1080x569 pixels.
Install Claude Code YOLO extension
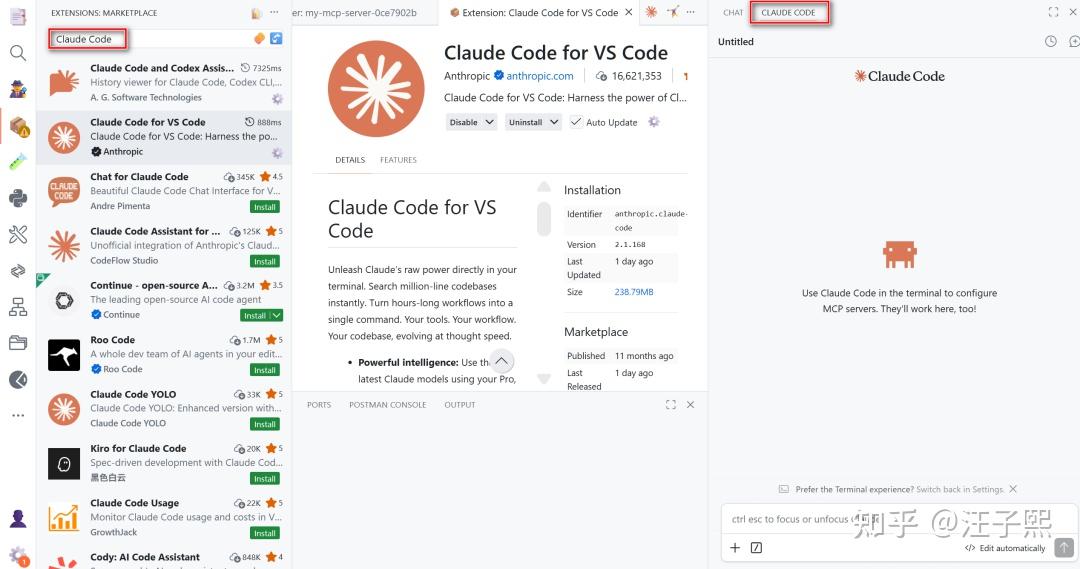[264, 424]
